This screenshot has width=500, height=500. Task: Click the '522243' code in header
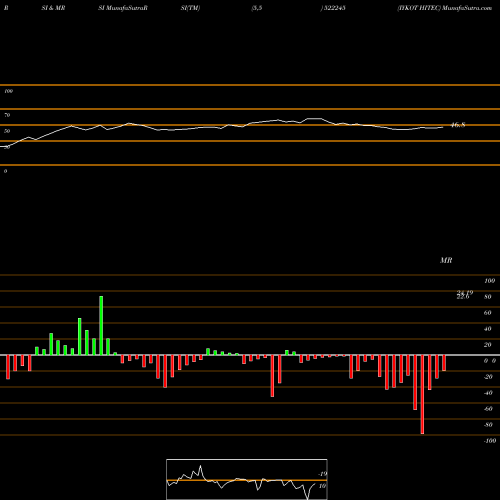[334, 8]
